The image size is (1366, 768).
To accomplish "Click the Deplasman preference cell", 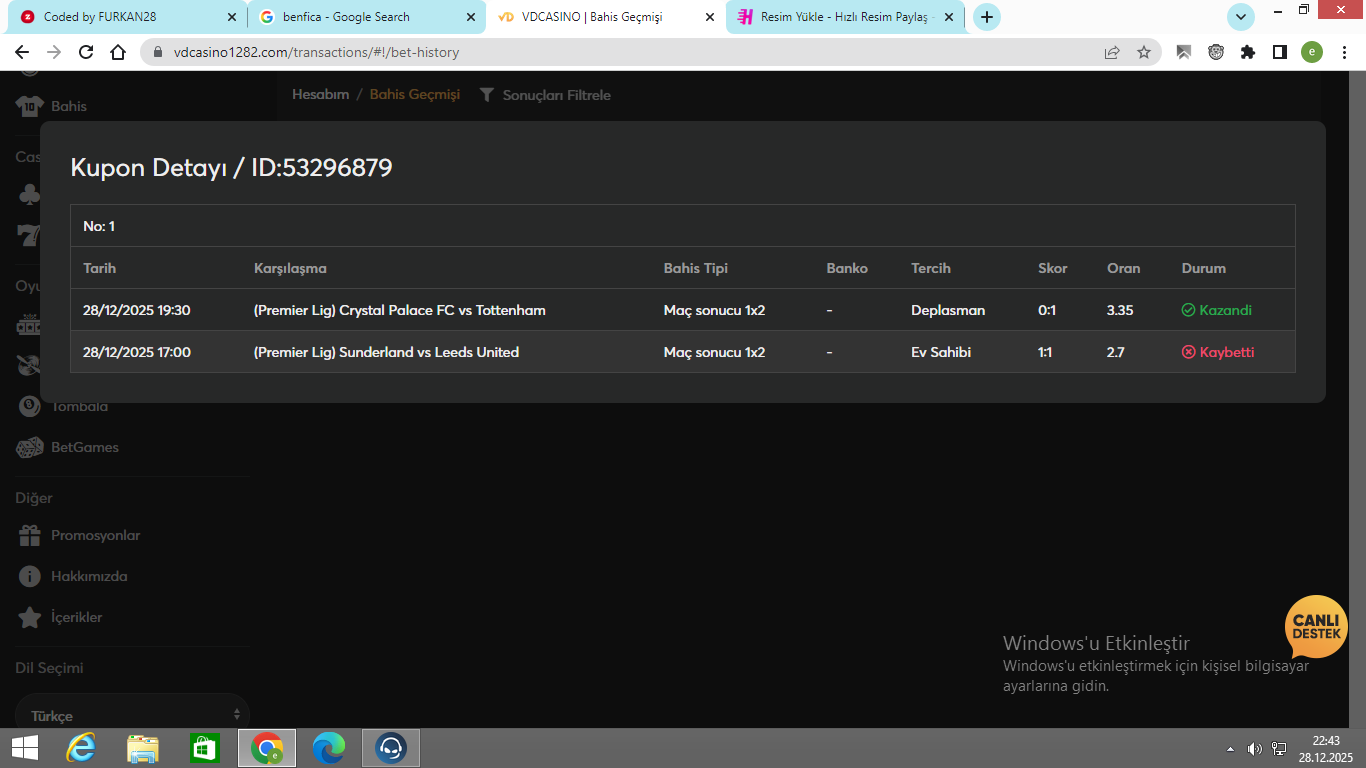I will (x=948, y=310).
